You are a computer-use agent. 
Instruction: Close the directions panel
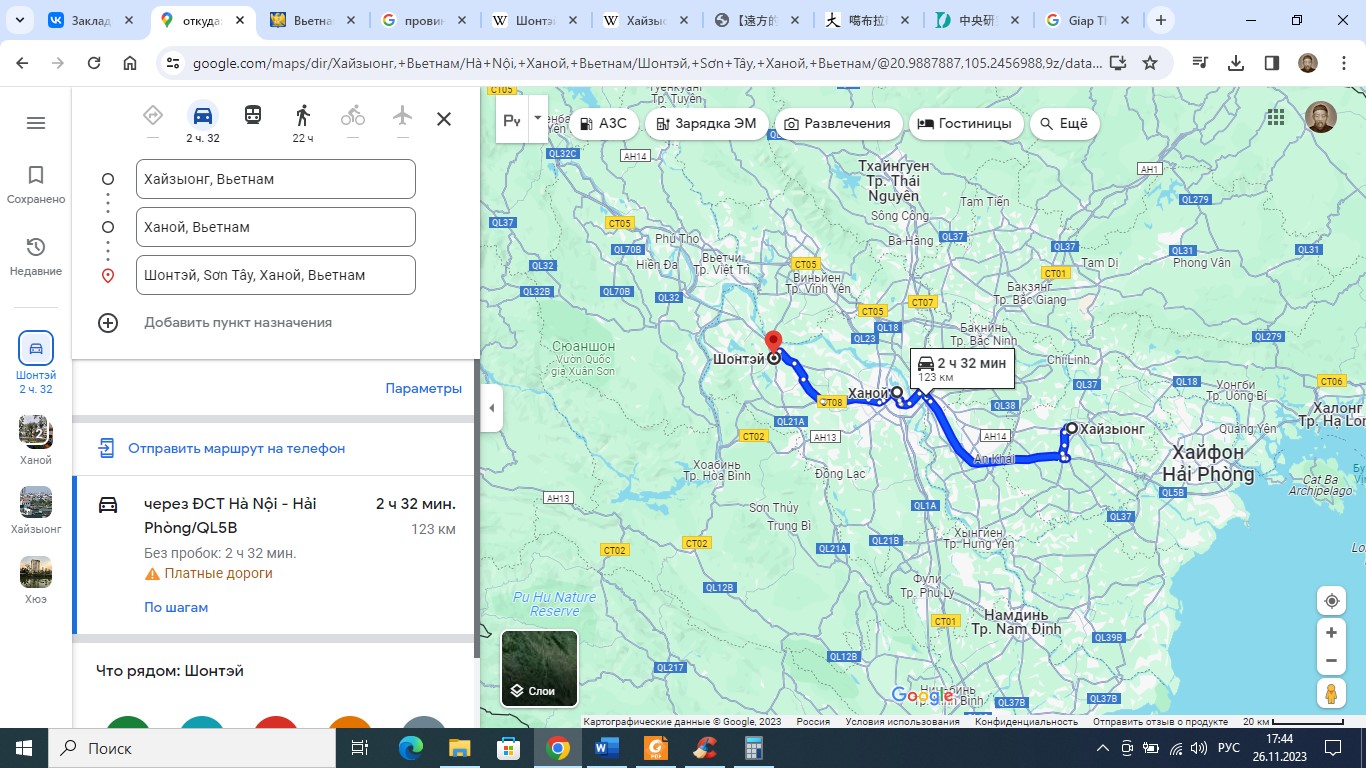[444, 119]
